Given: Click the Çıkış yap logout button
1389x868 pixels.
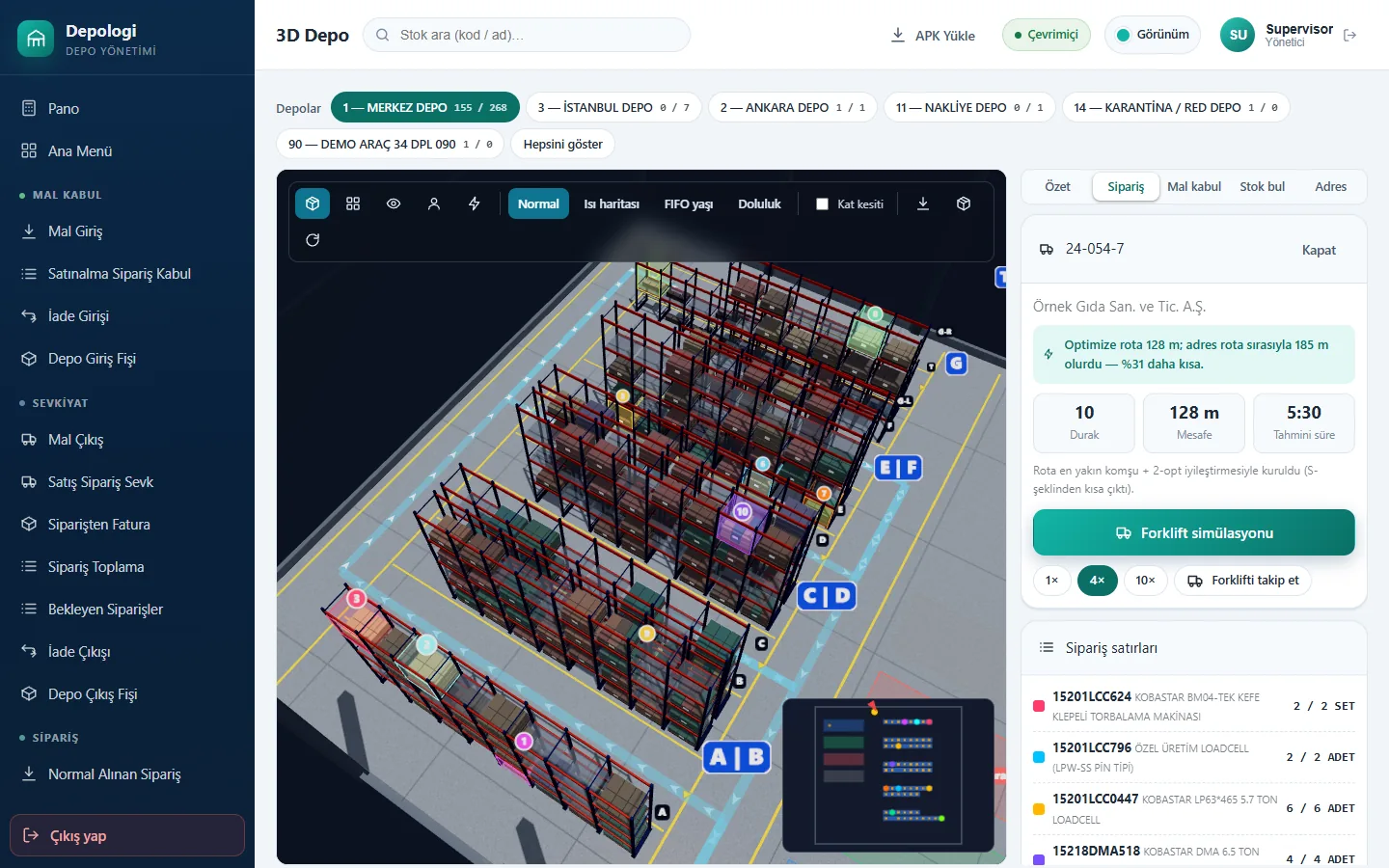Looking at the screenshot, I should (x=127, y=835).
